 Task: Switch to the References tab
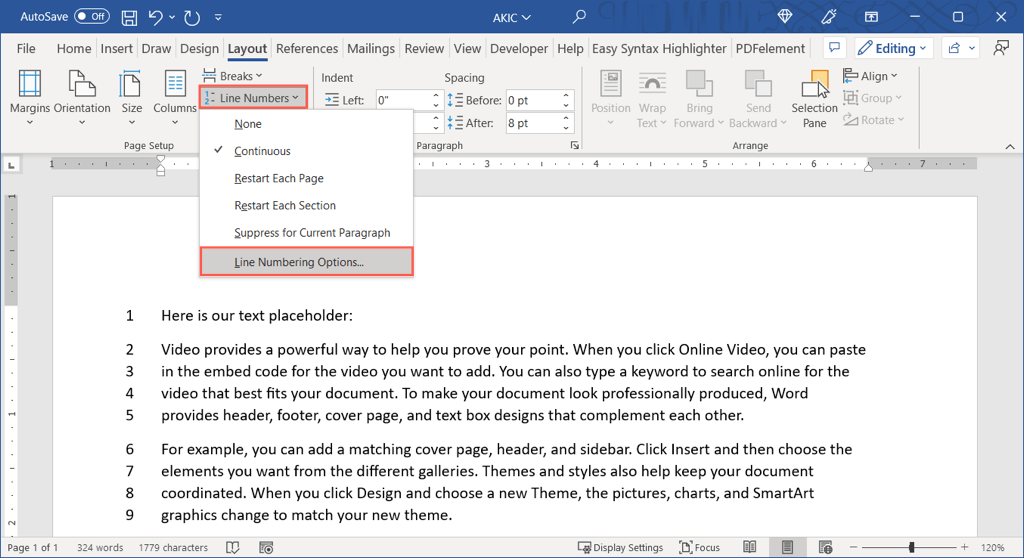point(307,48)
